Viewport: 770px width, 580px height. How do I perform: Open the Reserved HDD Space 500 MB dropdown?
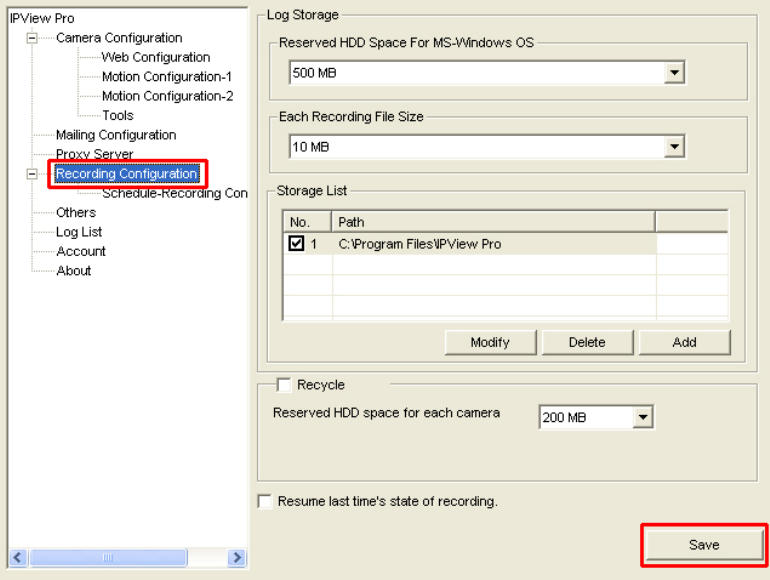674,73
